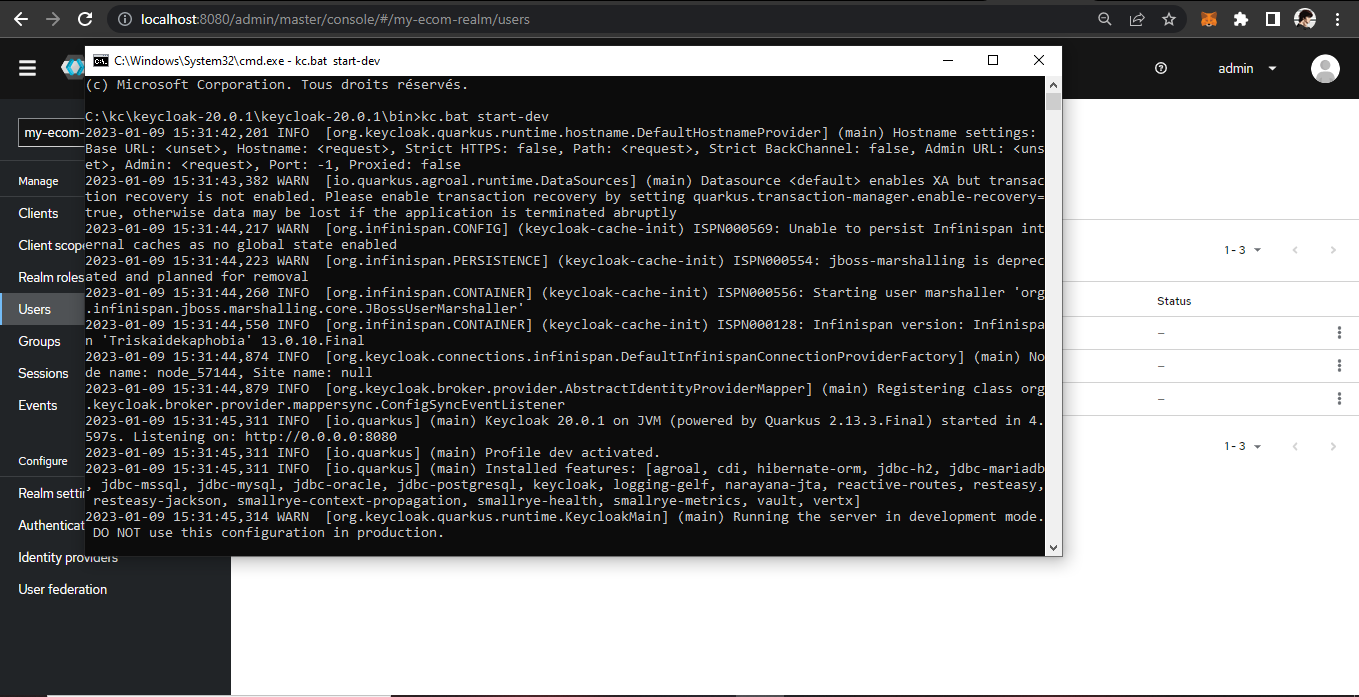Click the Configure section label
The image size is (1359, 697).
[43, 461]
